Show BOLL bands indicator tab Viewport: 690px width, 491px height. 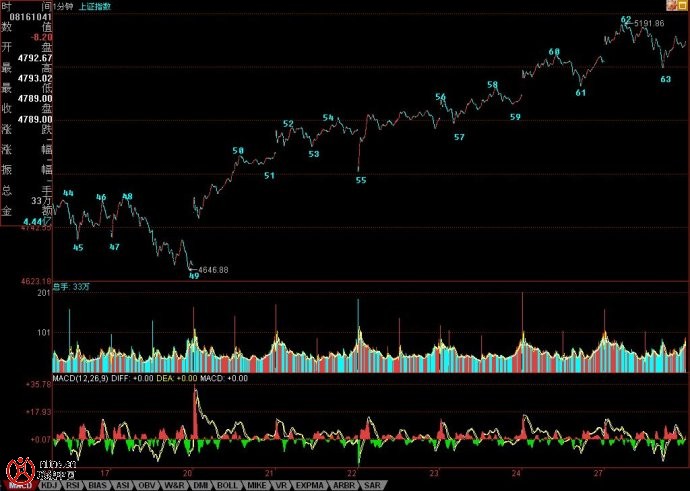click(x=227, y=485)
